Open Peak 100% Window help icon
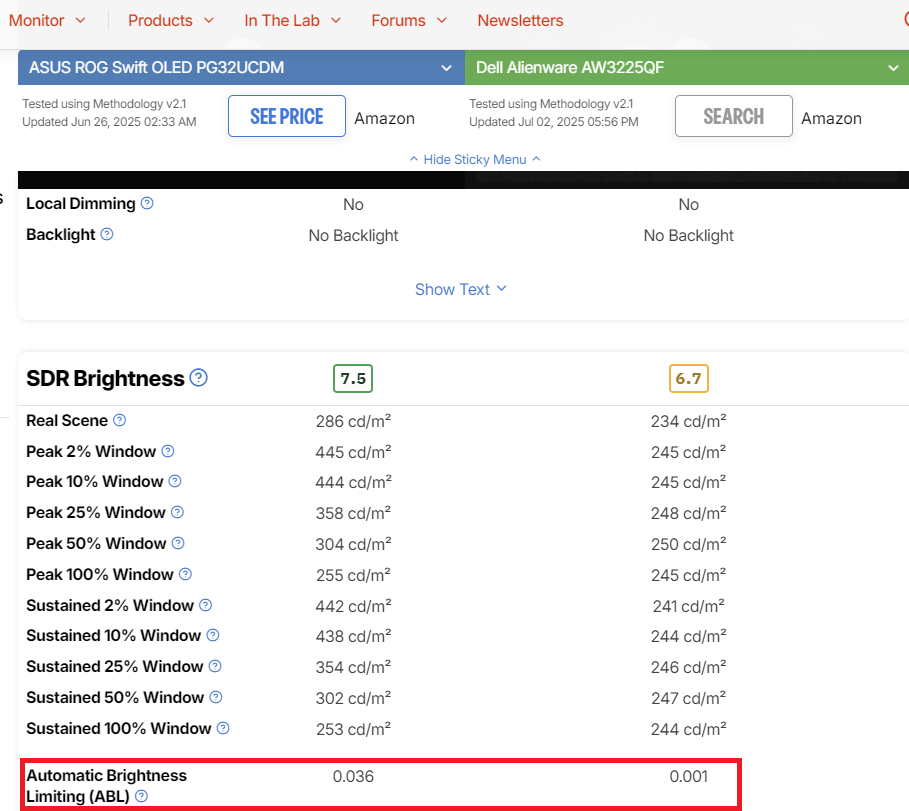This screenshot has width=909, height=811. pyautogui.click(x=185, y=574)
